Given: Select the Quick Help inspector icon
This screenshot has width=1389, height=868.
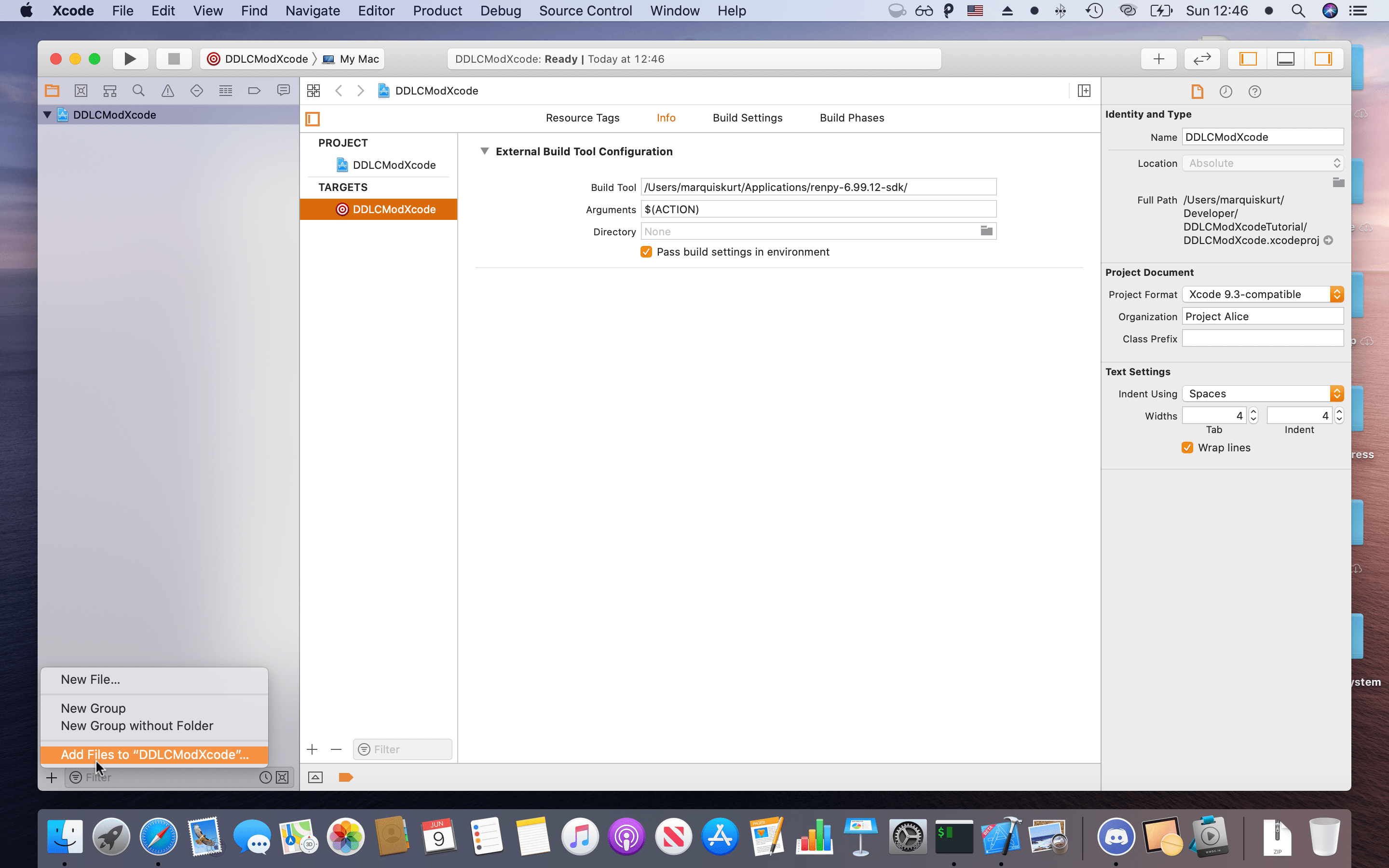Looking at the screenshot, I should click(x=1255, y=91).
